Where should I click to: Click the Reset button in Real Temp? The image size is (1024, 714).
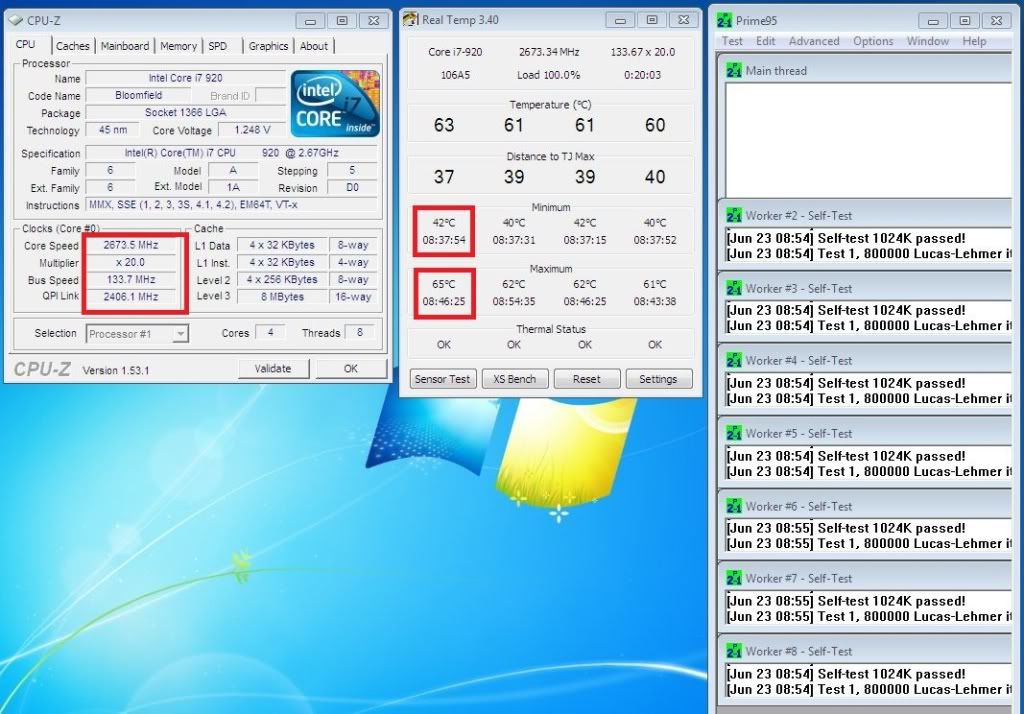(586, 379)
